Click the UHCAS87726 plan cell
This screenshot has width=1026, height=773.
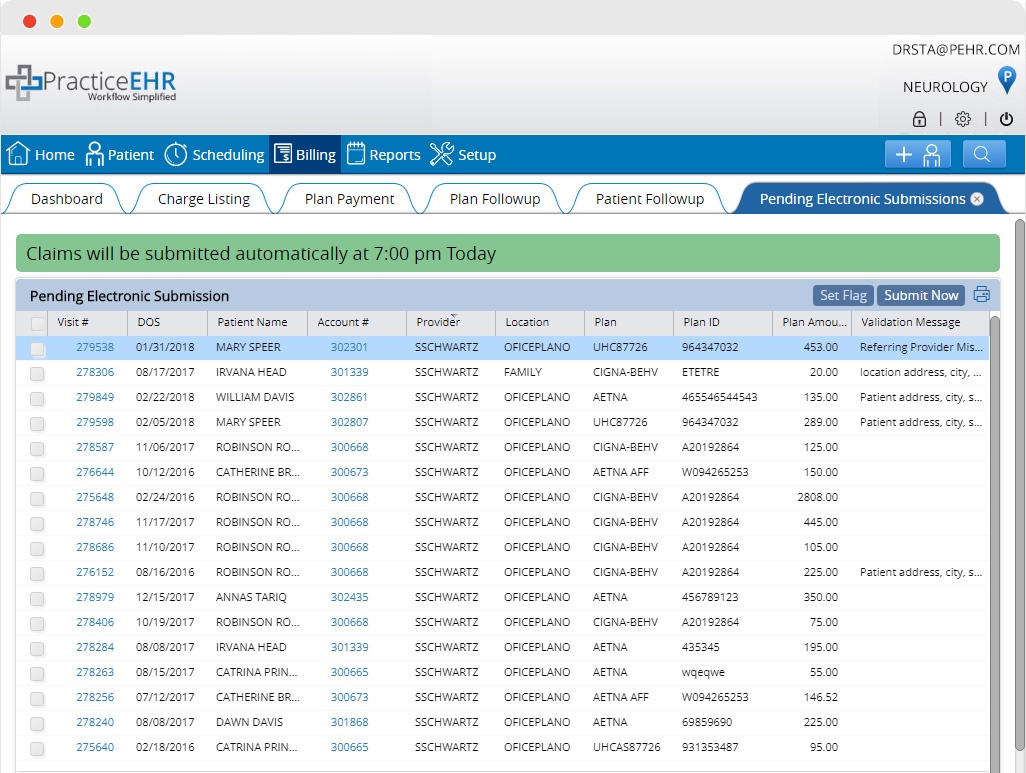(626, 747)
